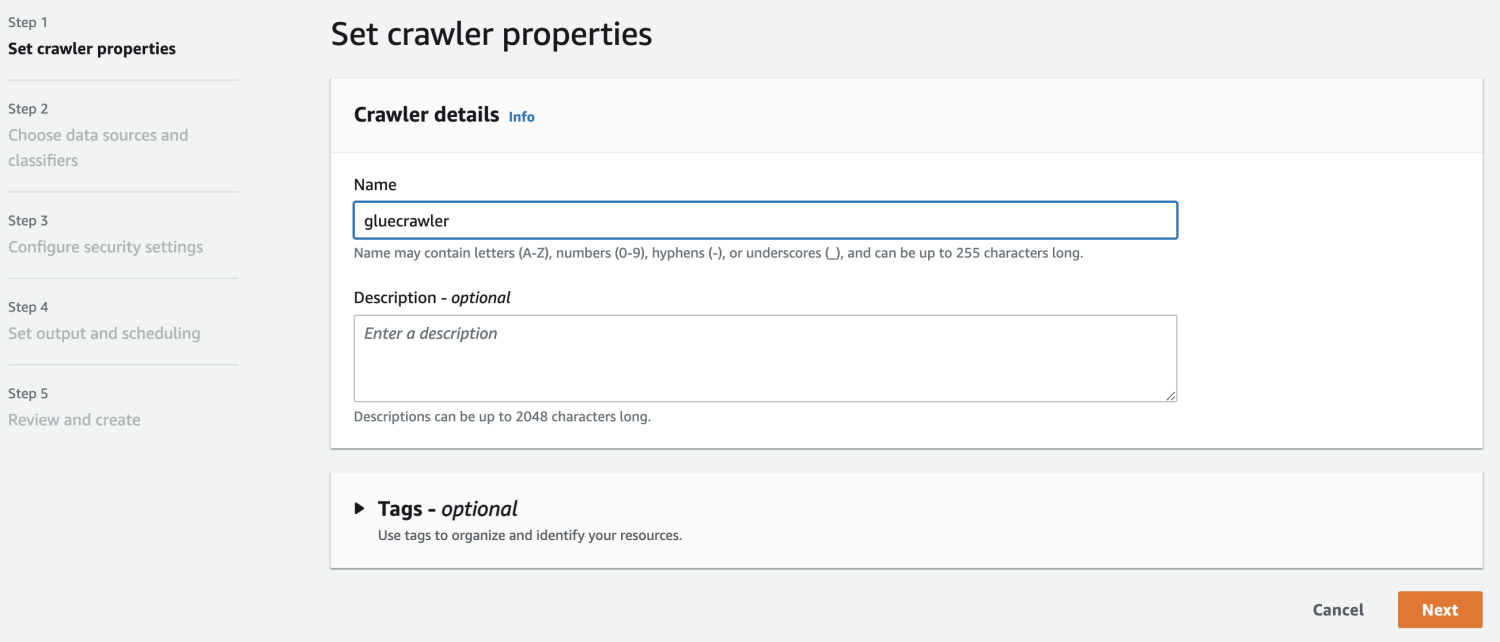Image resolution: width=1500 pixels, height=642 pixels.
Task: Click the "Use tags to organize" helper text
Action: click(529, 535)
